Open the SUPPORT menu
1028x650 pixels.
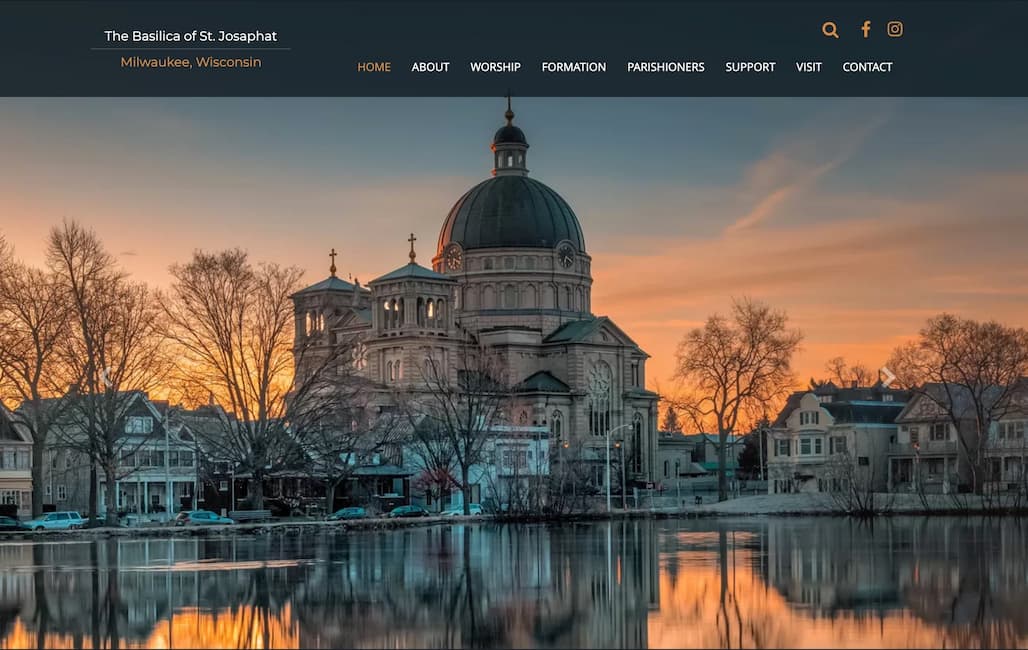pos(750,67)
